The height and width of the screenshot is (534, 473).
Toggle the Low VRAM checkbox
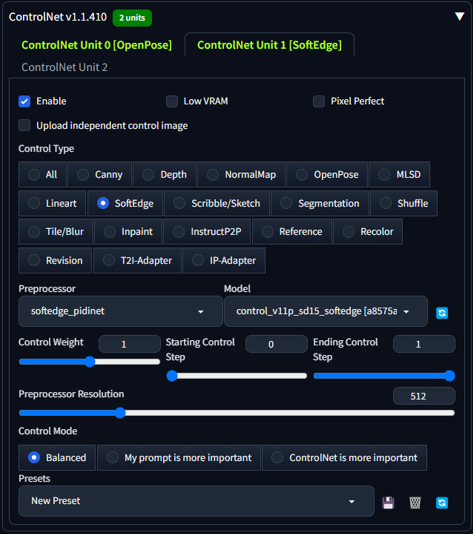click(172, 101)
